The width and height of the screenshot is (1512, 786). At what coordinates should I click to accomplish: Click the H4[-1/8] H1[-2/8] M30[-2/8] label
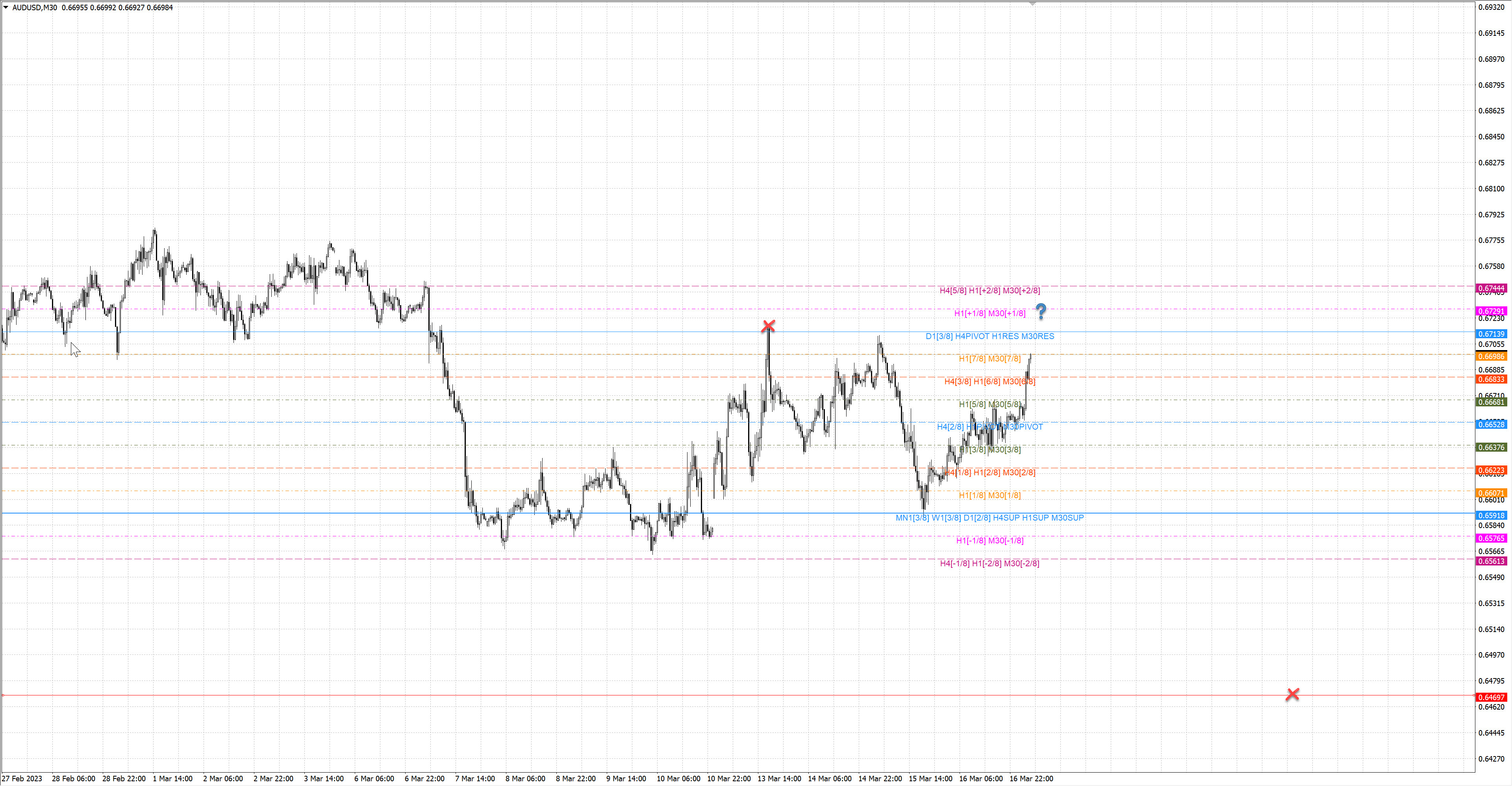pyautogui.click(x=989, y=564)
